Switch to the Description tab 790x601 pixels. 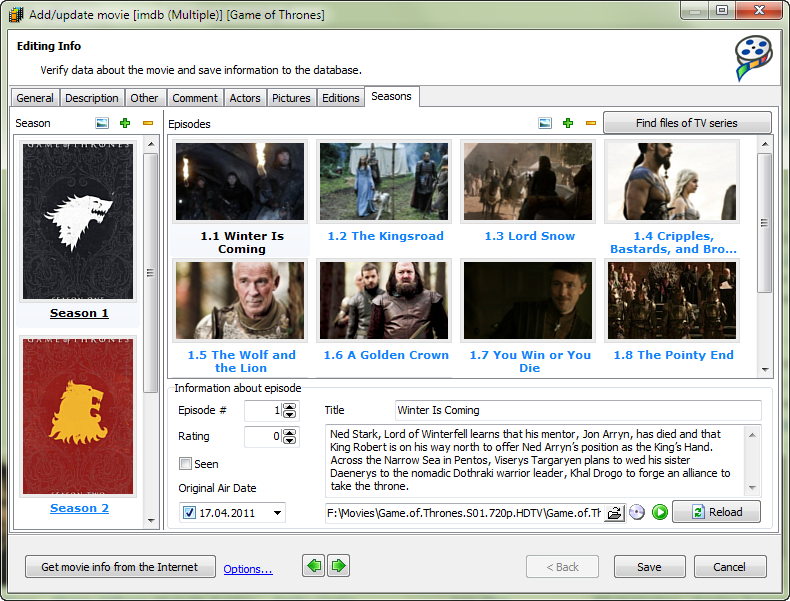click(92, 98)
